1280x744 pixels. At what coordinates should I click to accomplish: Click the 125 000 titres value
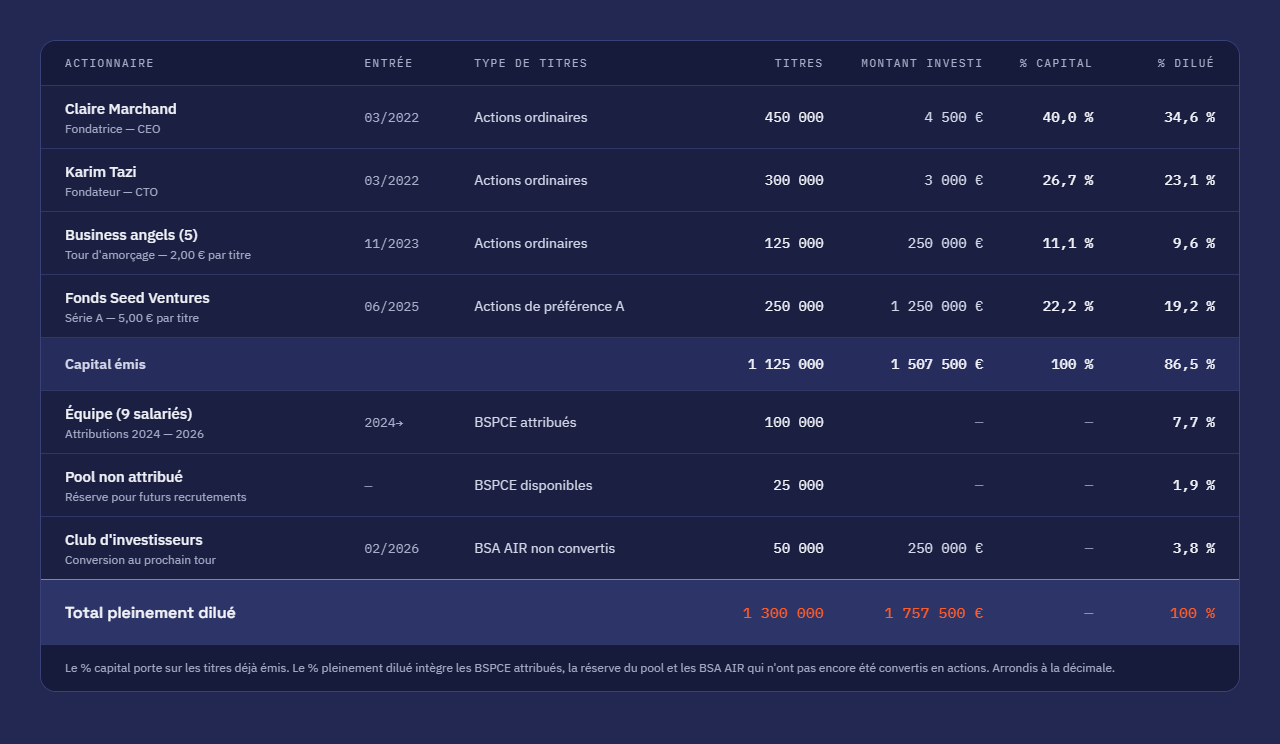click(x=794, y=244)
